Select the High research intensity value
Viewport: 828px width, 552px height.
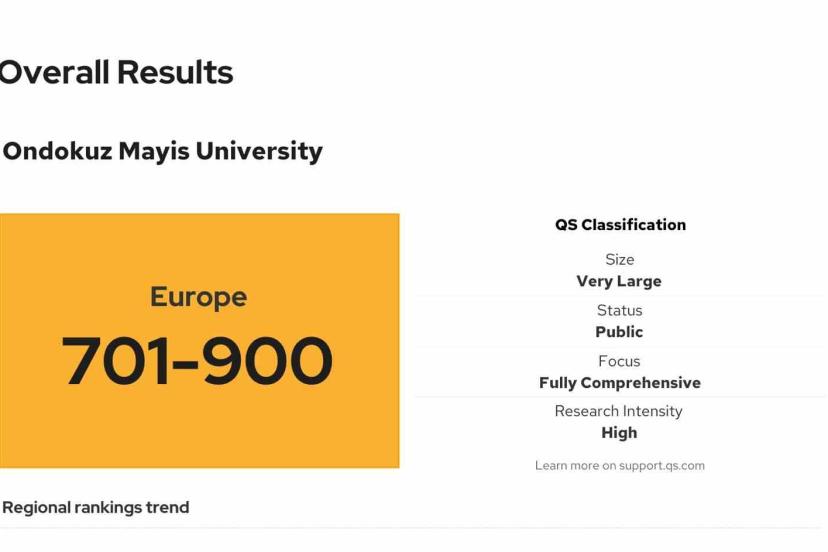619,433
